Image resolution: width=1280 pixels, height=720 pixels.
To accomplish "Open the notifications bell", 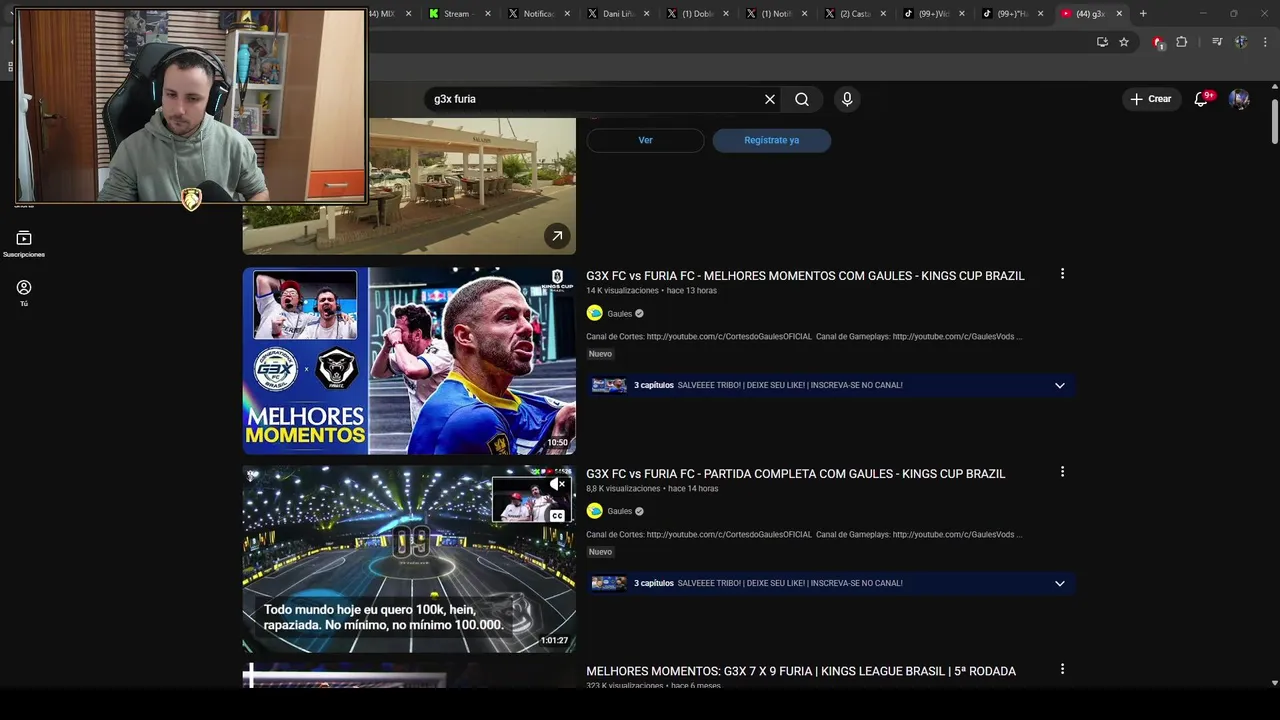I will click(x=1201, y=99).
